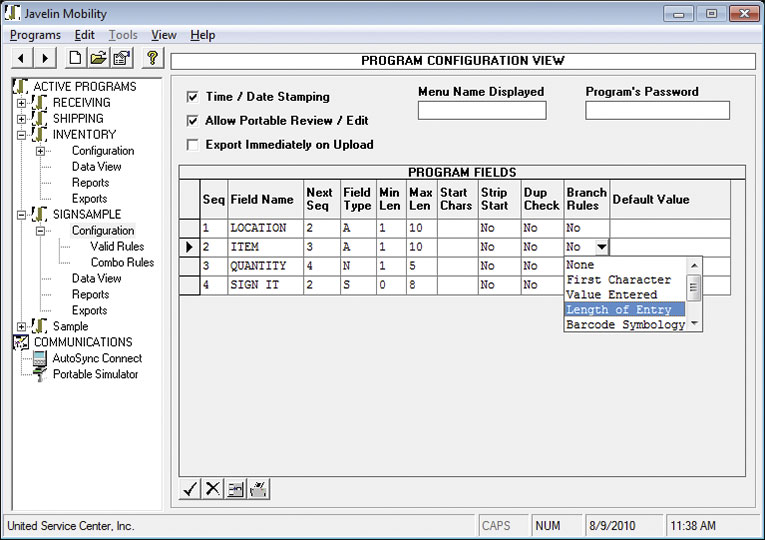Expand the SHIPPING tree node
Viewport: 765px width, 540px height.
[x=21, y=119]
